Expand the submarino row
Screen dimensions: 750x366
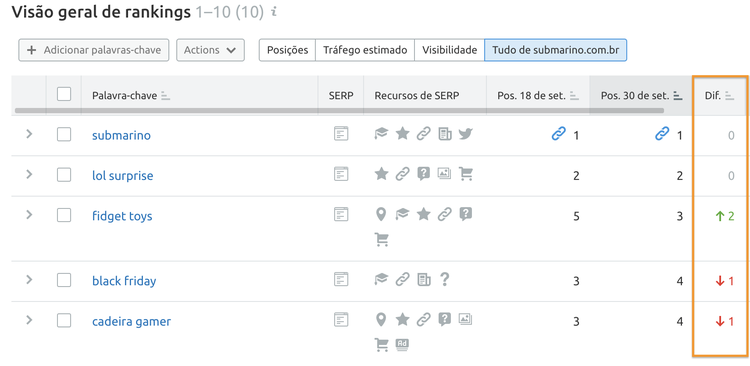point(29,134)
